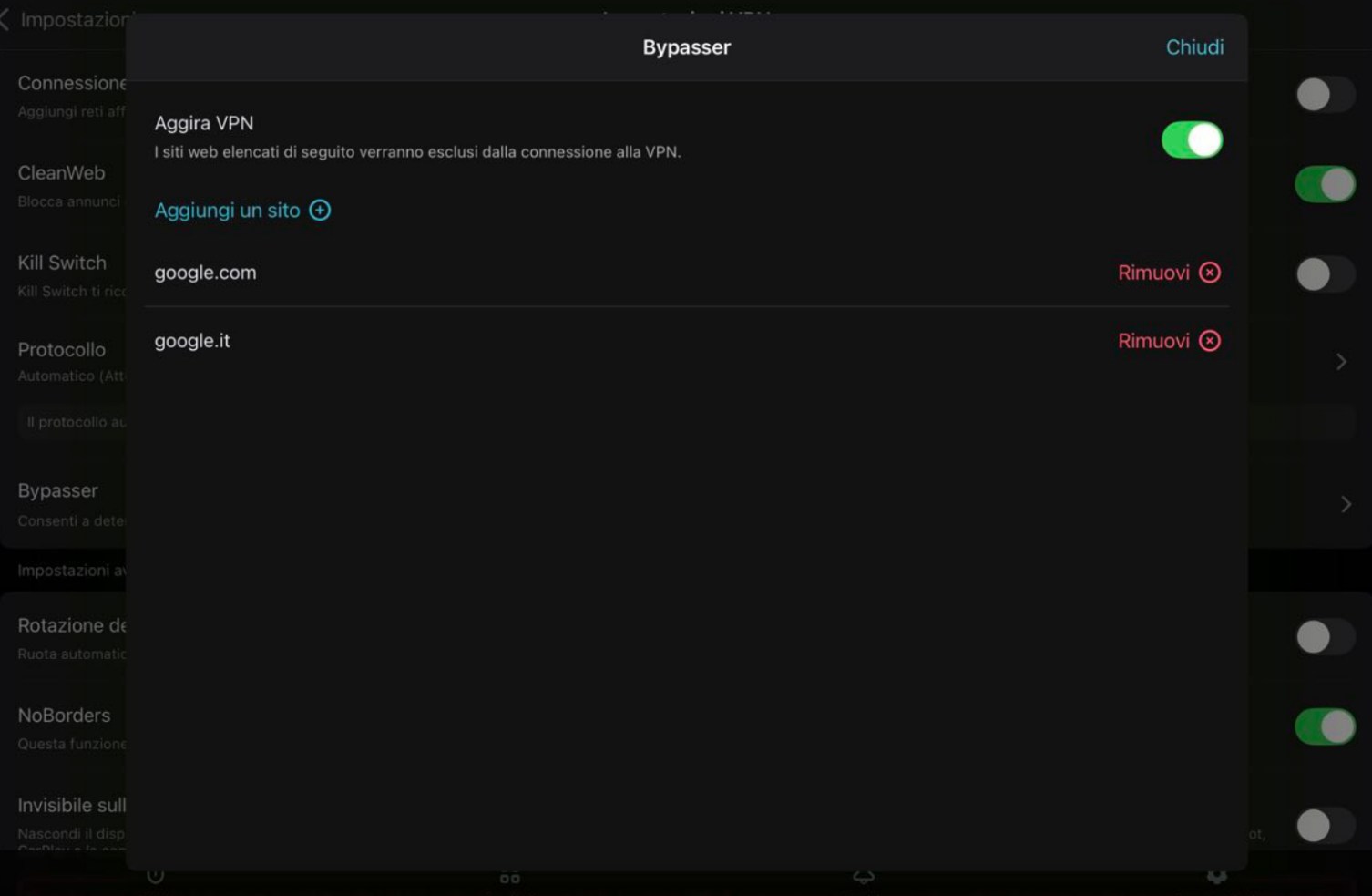Disable the NoBorders toggle
This screenshot has height=896, width=1372.
1325,726
